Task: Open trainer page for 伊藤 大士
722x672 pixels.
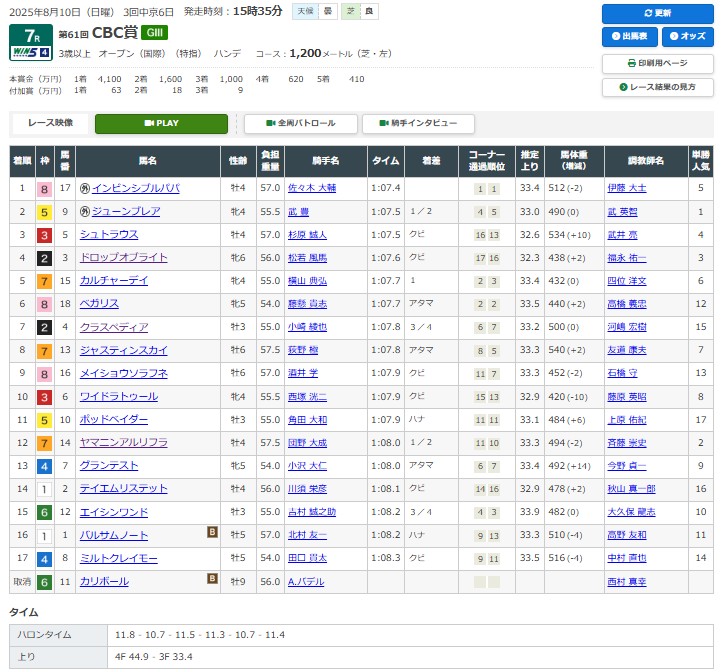Action: click(x=626, y=188)
